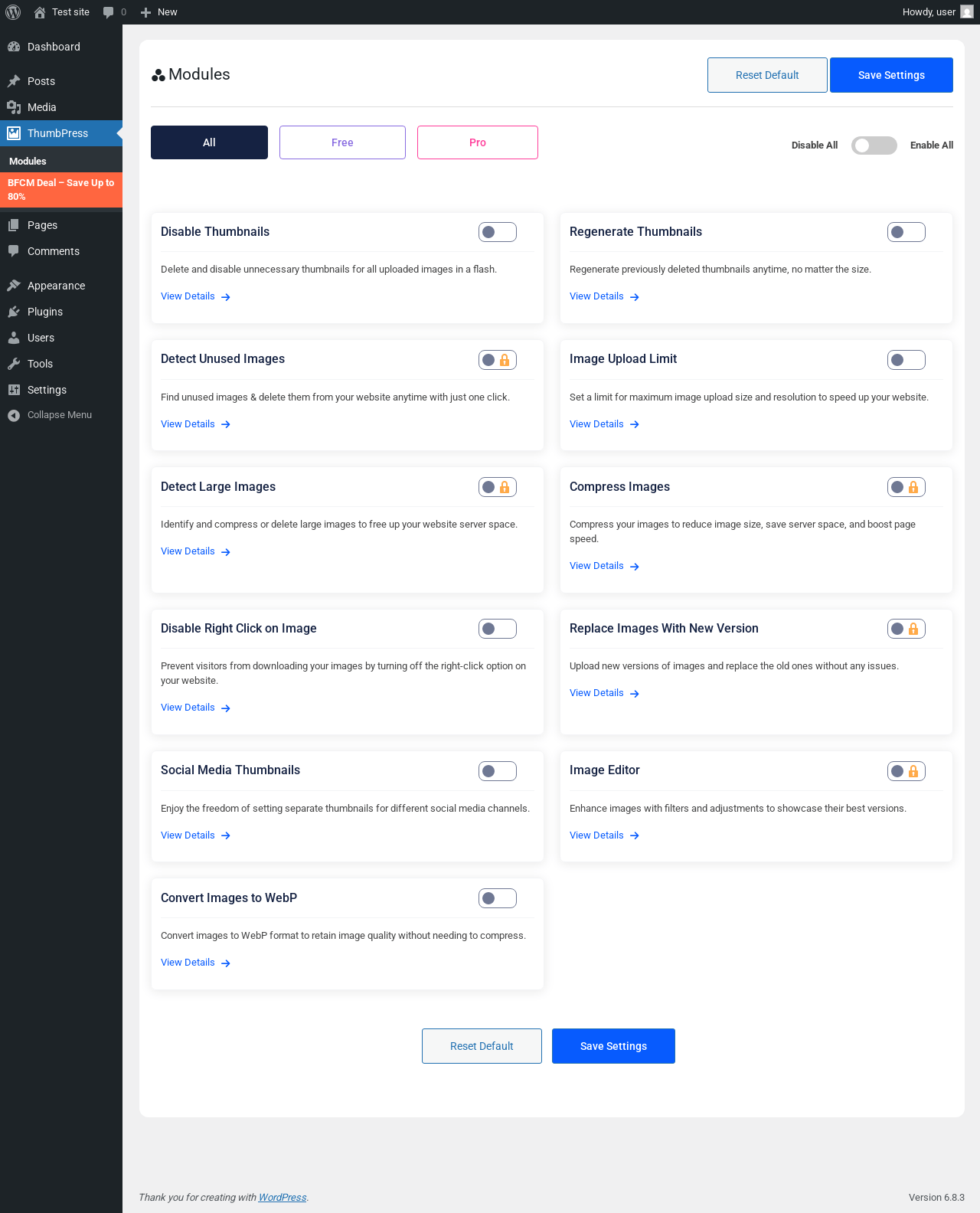The height and width of the screenshot is (1213, 980).
Task: Turn on Convert Images to WebP module
Action: (x=498, y=898)
